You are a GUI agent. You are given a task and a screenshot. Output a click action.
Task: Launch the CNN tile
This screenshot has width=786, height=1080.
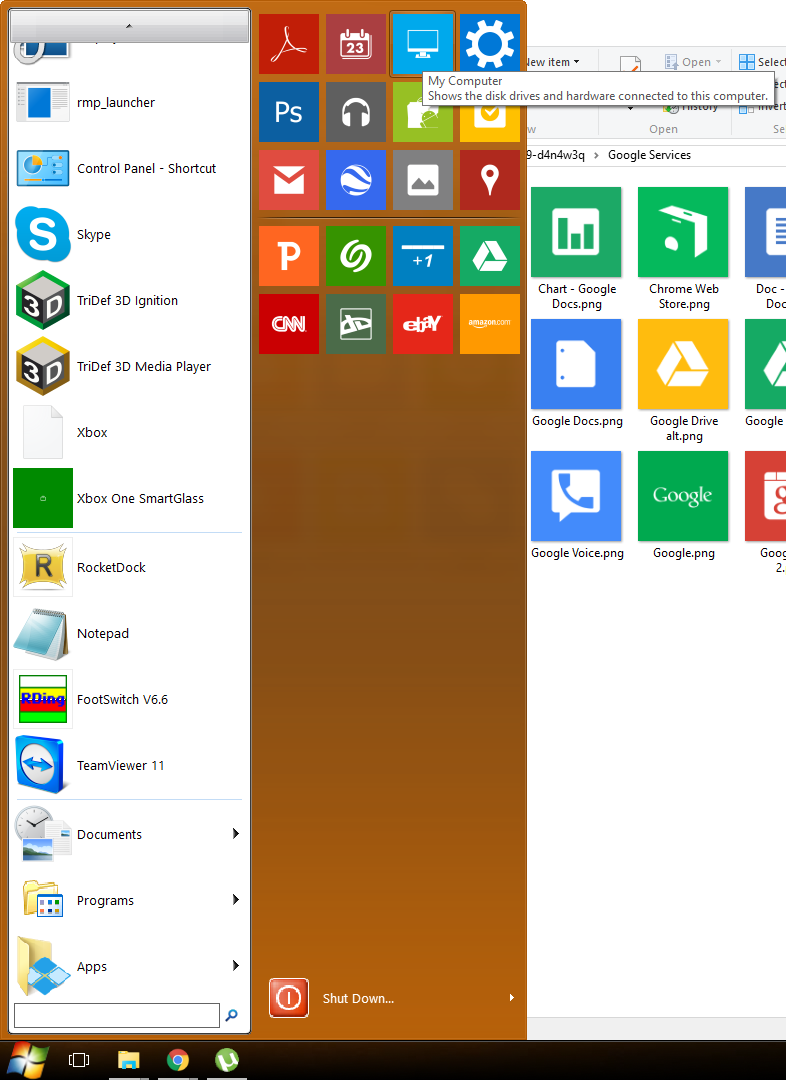(x=289, y=324)
